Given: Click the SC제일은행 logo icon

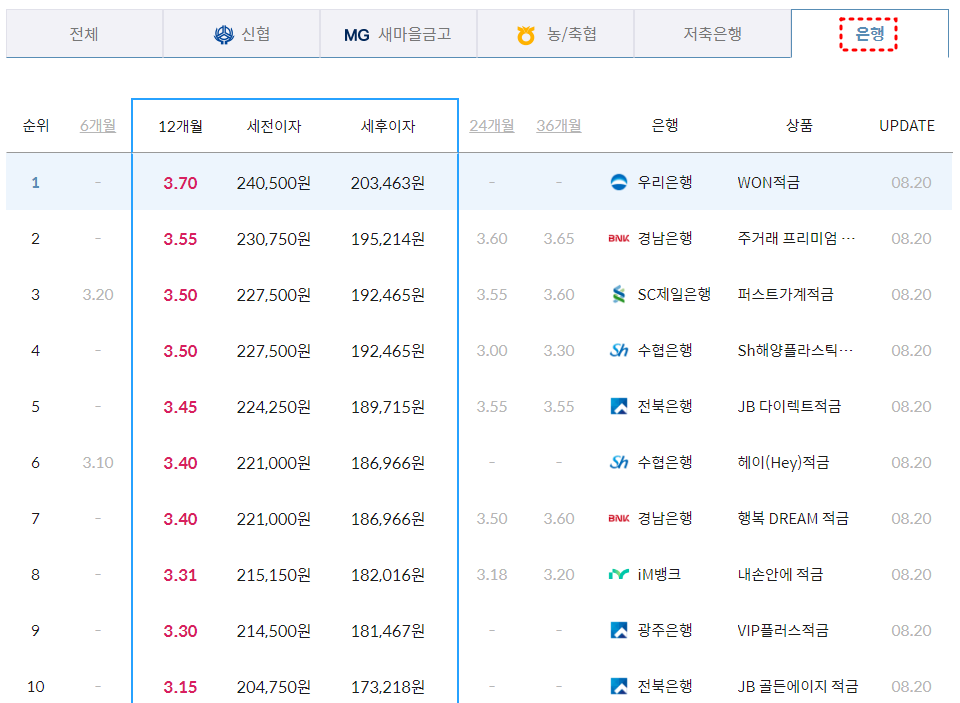Looking at the screenshot, I should click(x=619, y=295).
